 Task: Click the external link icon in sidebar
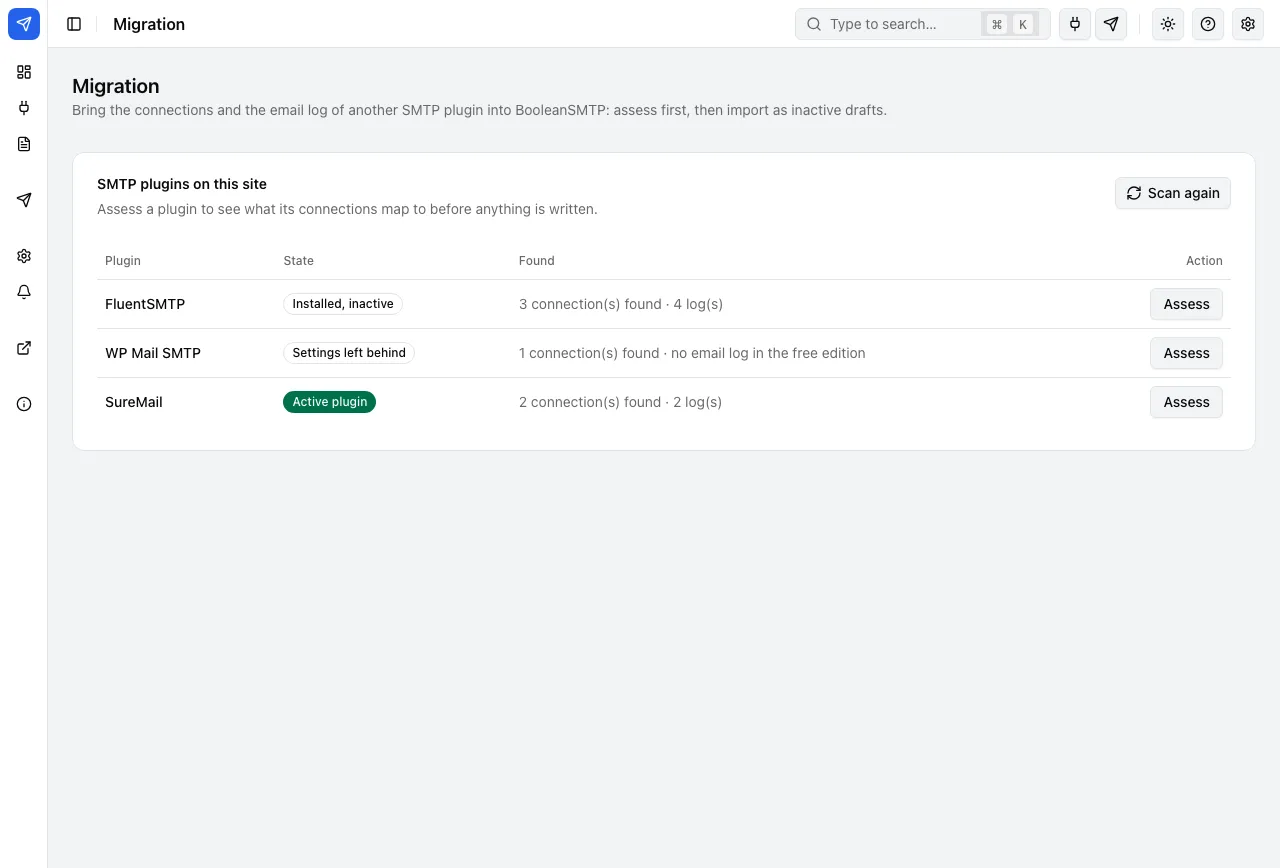[24, 348]
